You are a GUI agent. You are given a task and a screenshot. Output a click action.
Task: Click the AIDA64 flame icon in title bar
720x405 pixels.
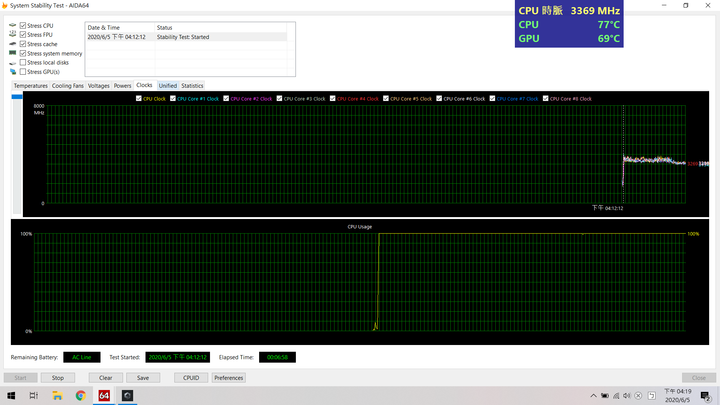click(x=5, y=6)
